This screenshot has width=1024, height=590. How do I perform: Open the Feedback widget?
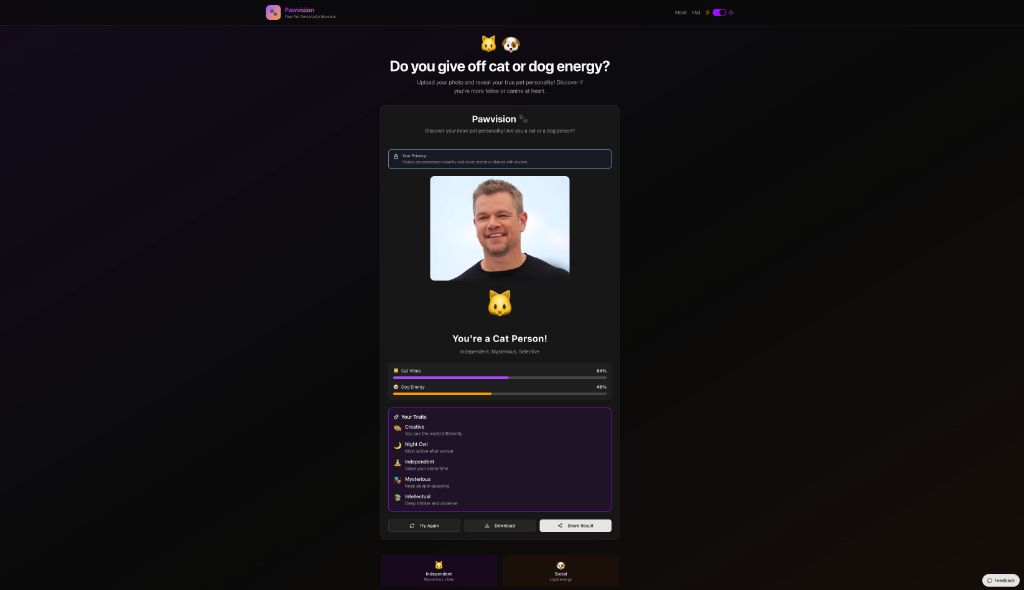click(1000, 580)
